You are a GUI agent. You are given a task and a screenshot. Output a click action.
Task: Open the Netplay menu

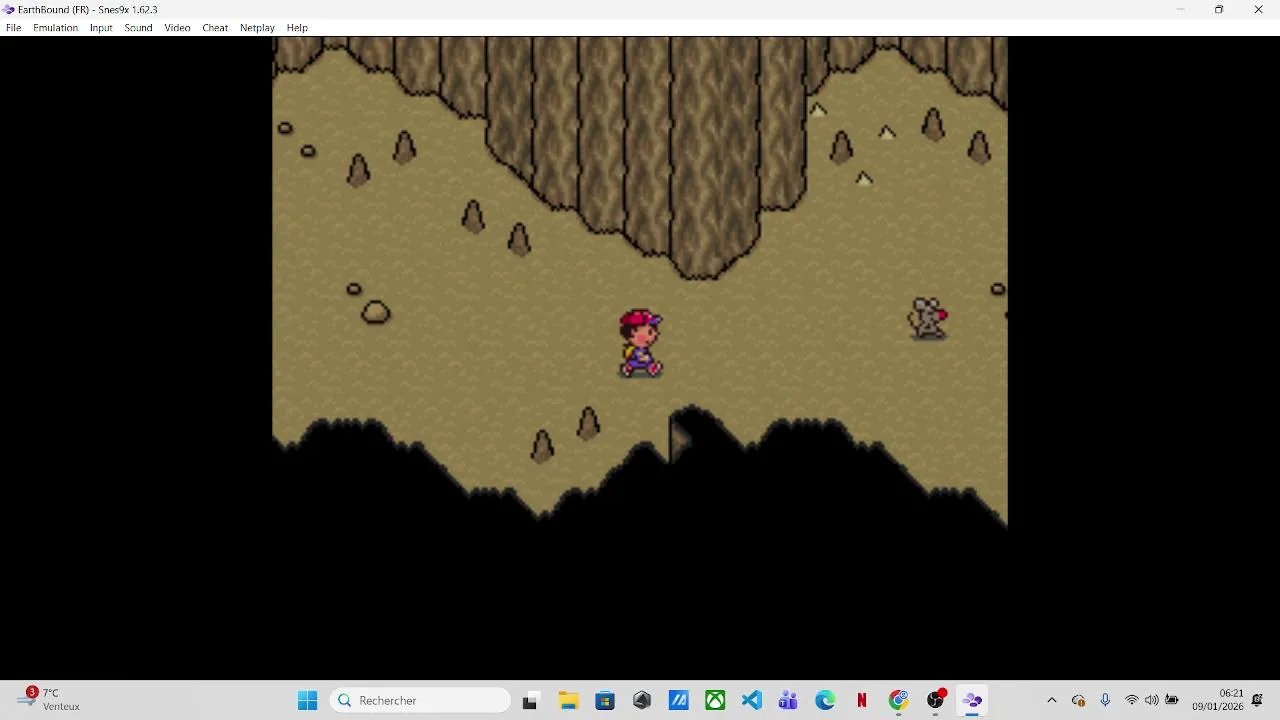pos(257,28)
